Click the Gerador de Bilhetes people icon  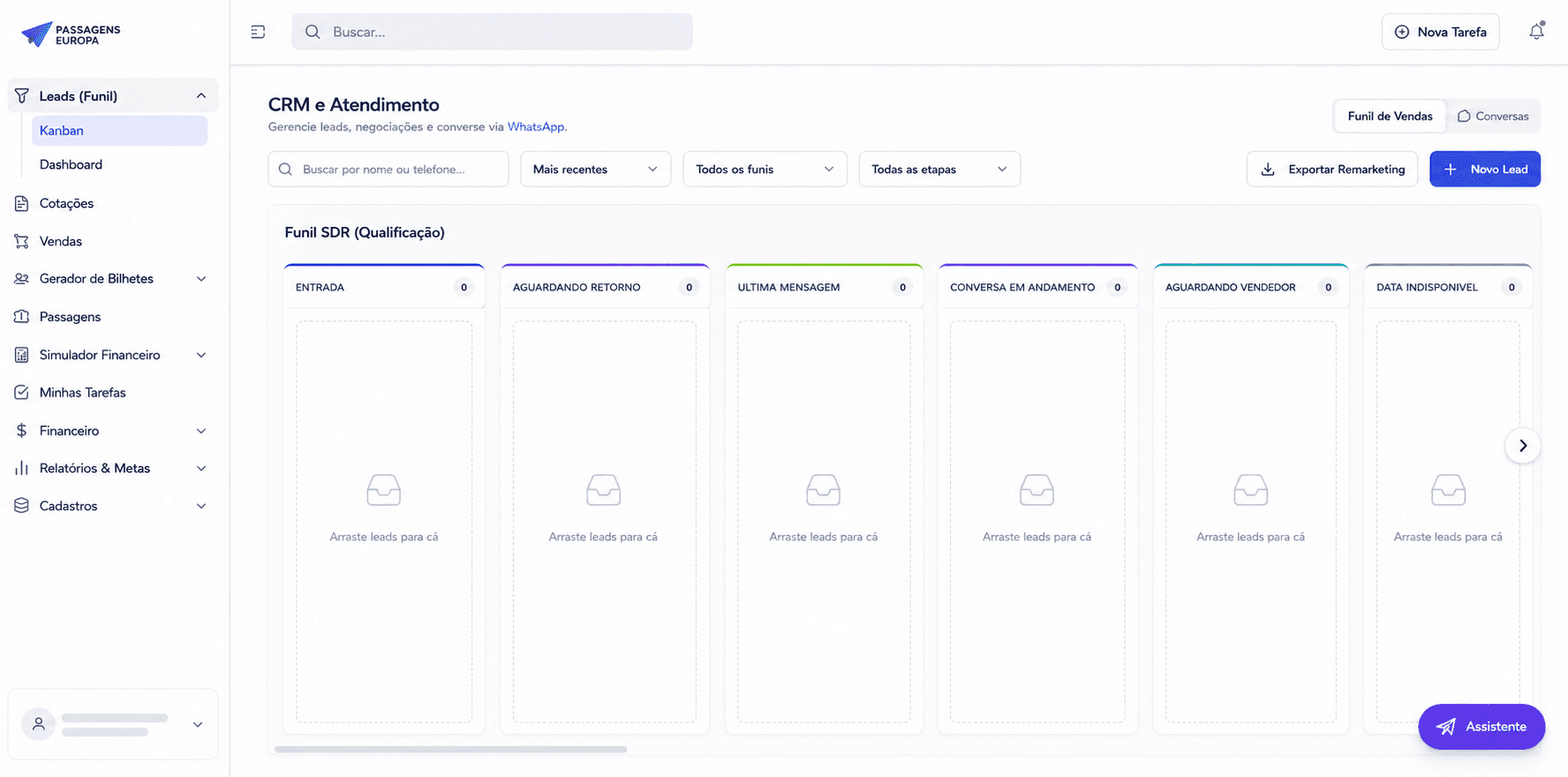point(22,279)
